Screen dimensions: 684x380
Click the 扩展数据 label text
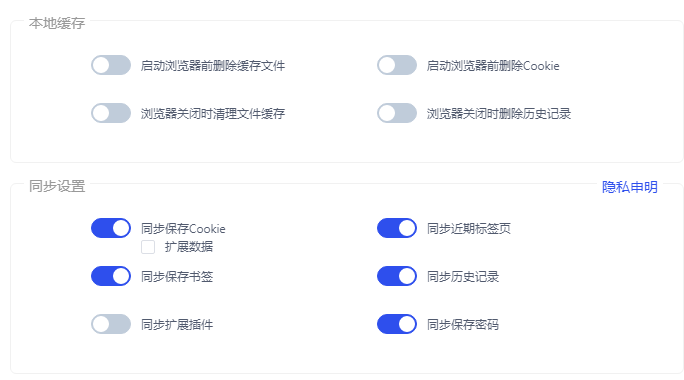[x=189, y=247]
